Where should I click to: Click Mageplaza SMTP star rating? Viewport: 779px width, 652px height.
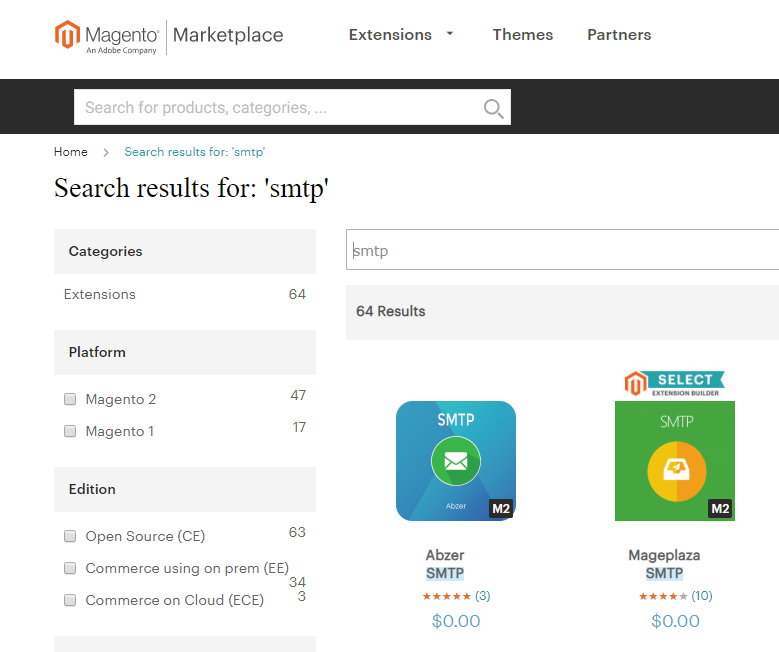click(x=663, y=596)
